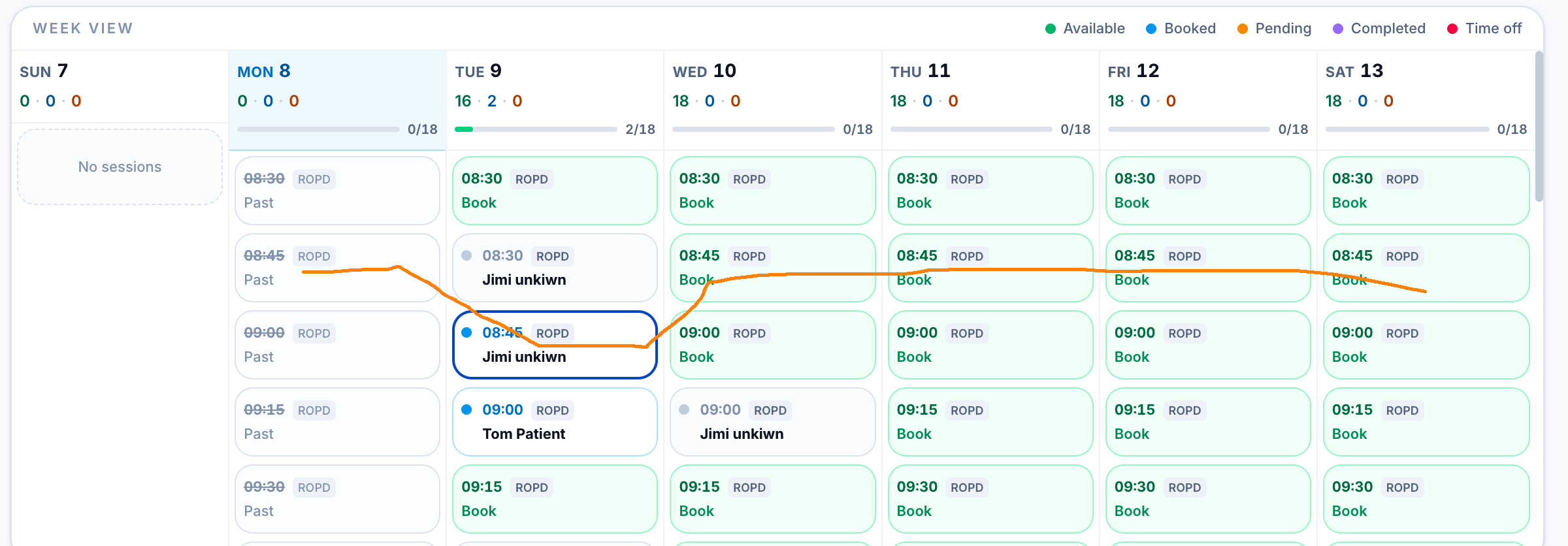Screen dimensions: 1568x546
Task: Select the TUE 9 day header
Action: pyautogui.click(x=478, y=71)
